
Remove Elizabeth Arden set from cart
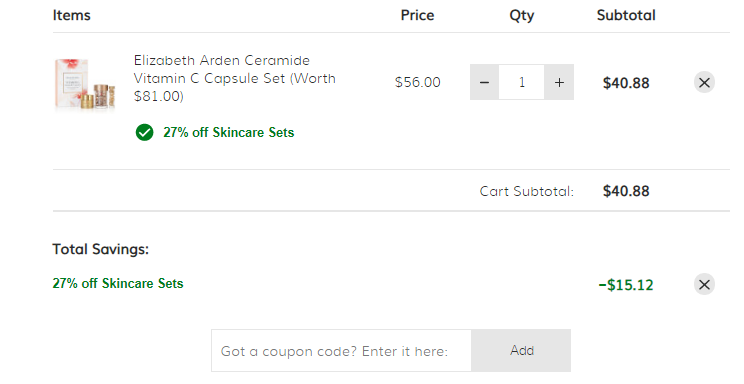pyautogui.click(x=704, y=83)
